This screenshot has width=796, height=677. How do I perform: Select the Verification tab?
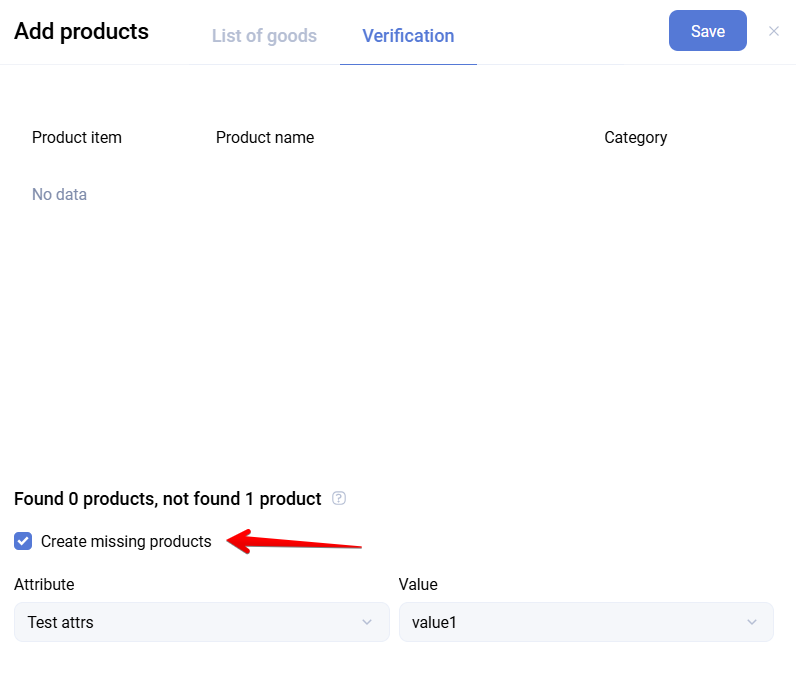(x=408, y=36)
